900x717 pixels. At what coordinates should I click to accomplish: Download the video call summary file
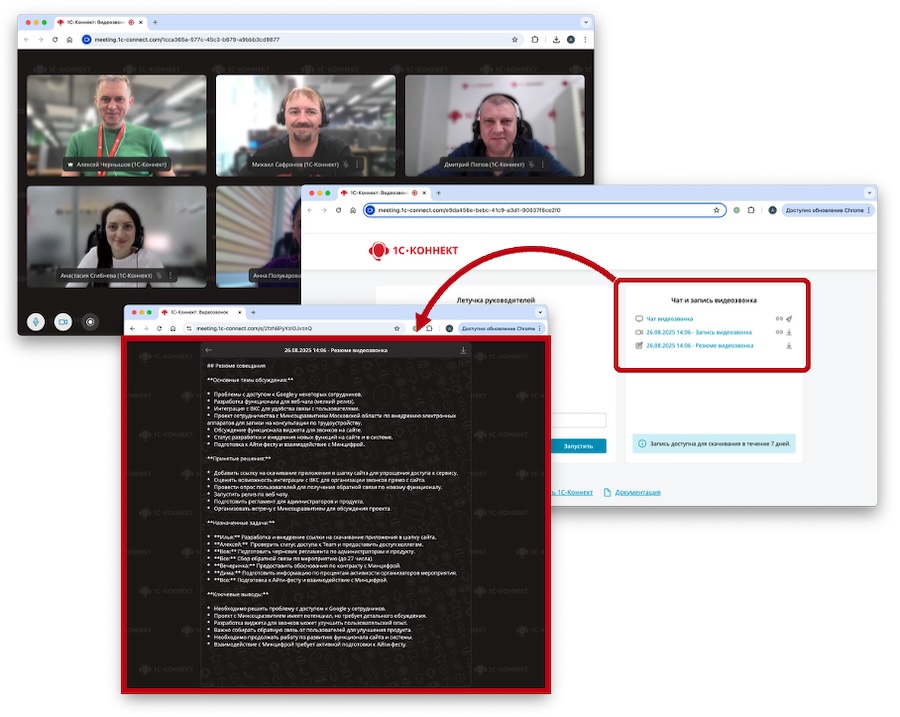tap(789, 346)
